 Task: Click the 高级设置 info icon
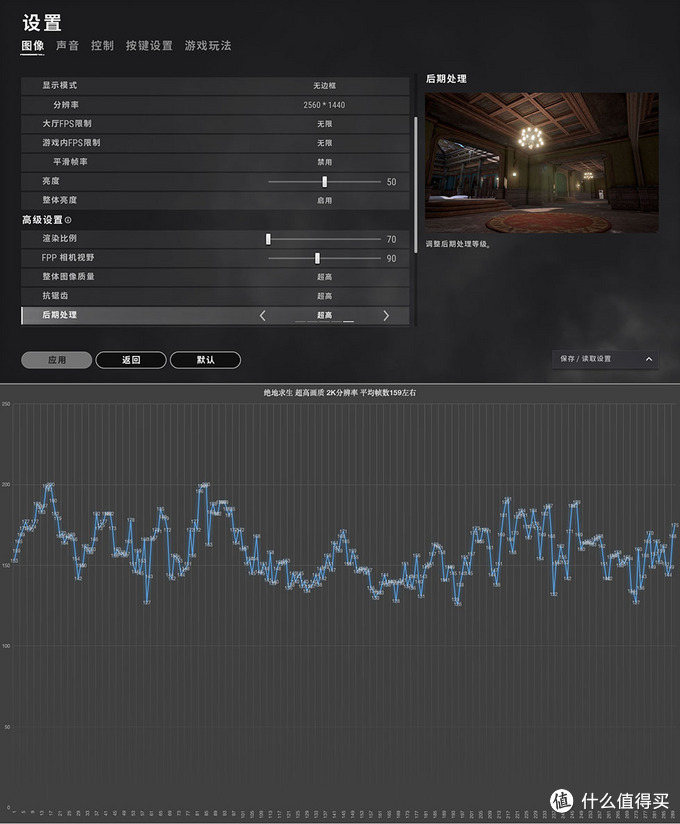pos(68,220)
